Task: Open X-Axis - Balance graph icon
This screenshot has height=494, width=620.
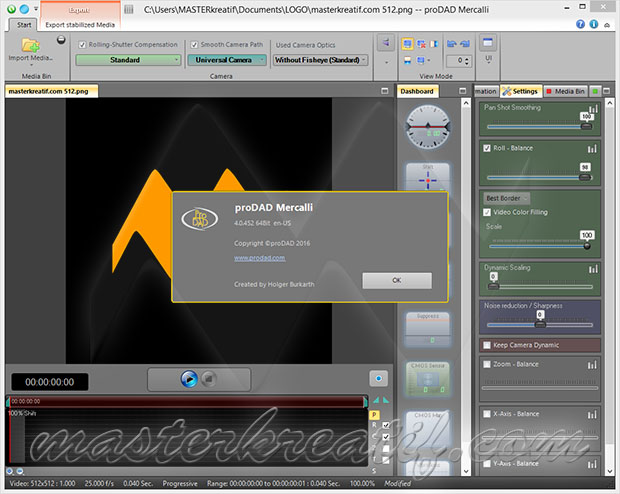Action: point(592,415)
